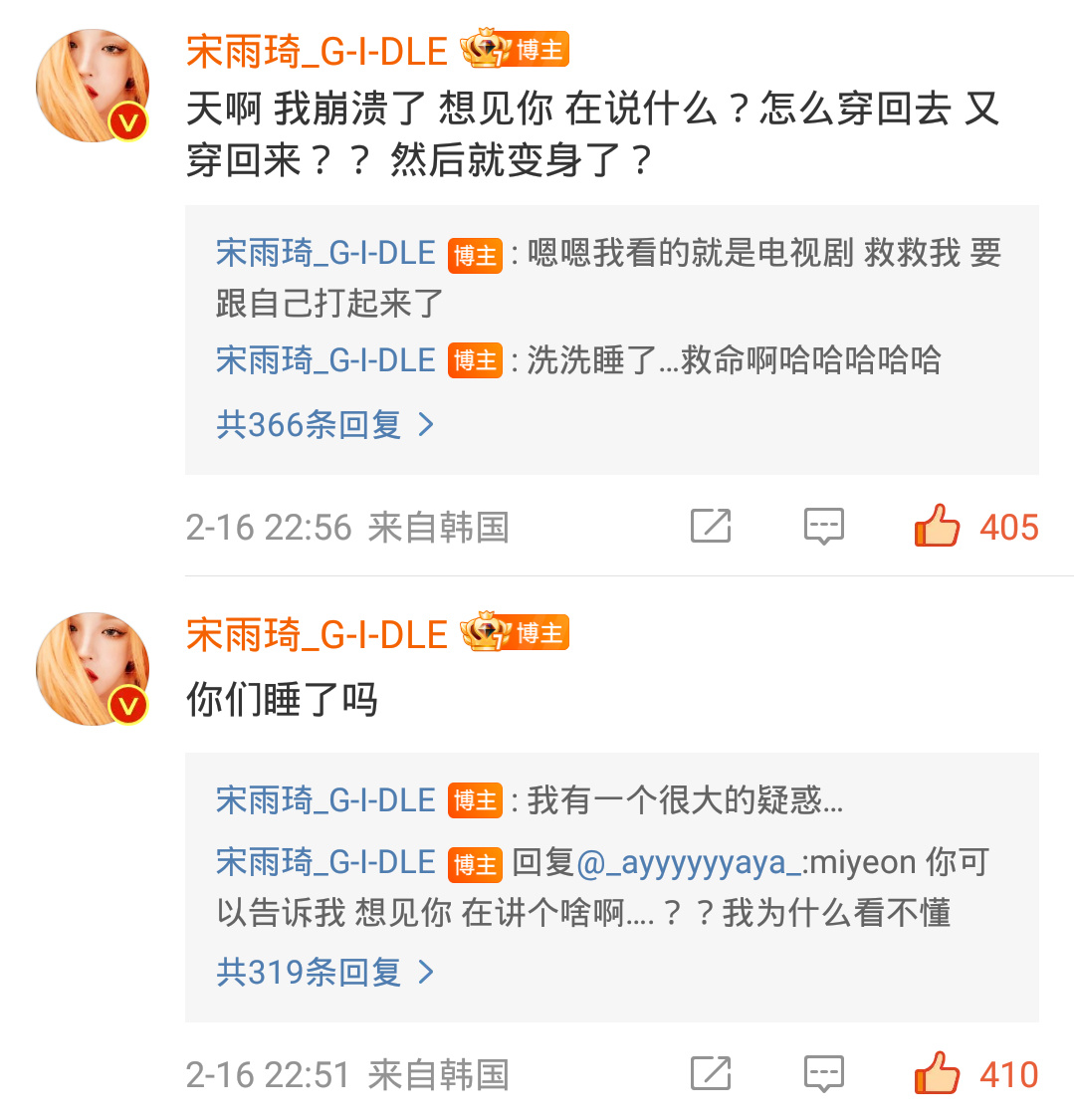Open orange username on 你们睡了吗 comment
Image resolution: width=1074 pixels, height=1120 pixels.
coord(318,634)
